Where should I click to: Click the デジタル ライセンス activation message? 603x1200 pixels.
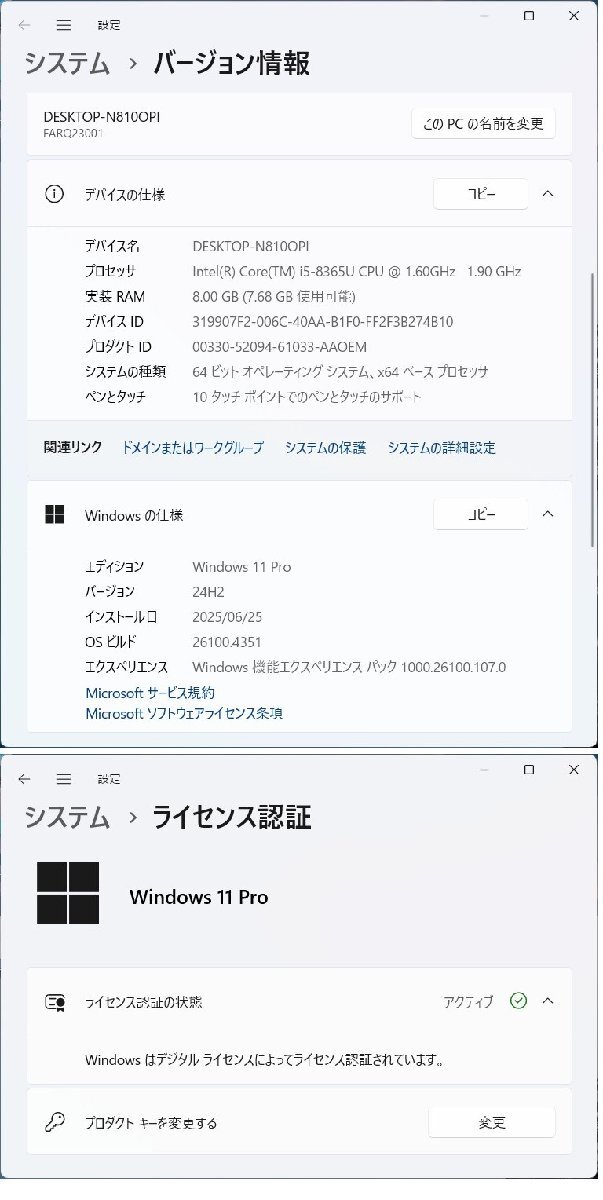(264, 1059)
